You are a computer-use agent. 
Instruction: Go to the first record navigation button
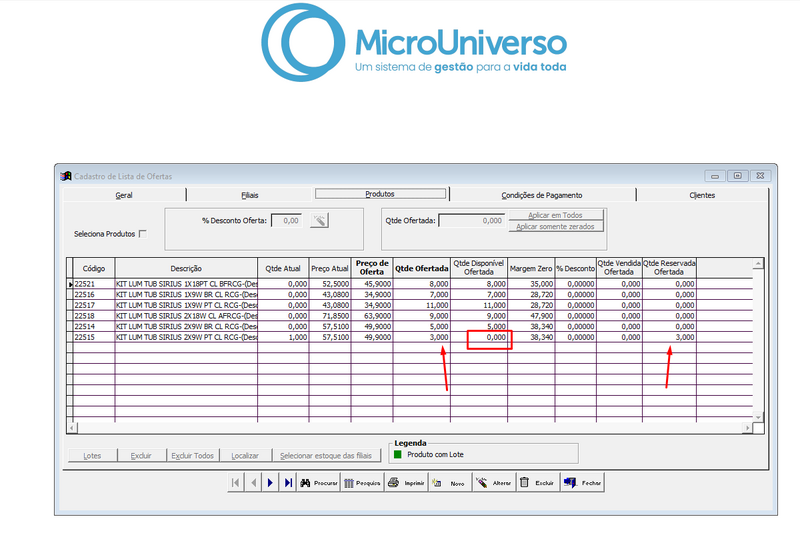pyautogui.click(x=235, y=482)
